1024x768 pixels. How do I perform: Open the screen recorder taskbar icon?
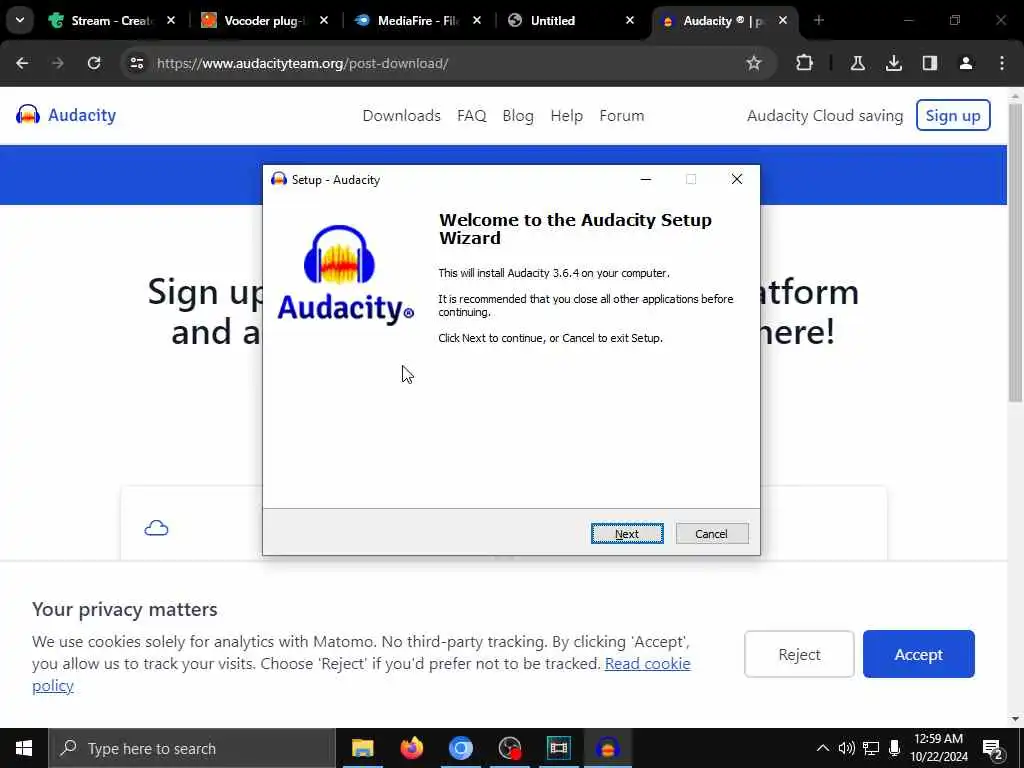click(x=509, y=748)
